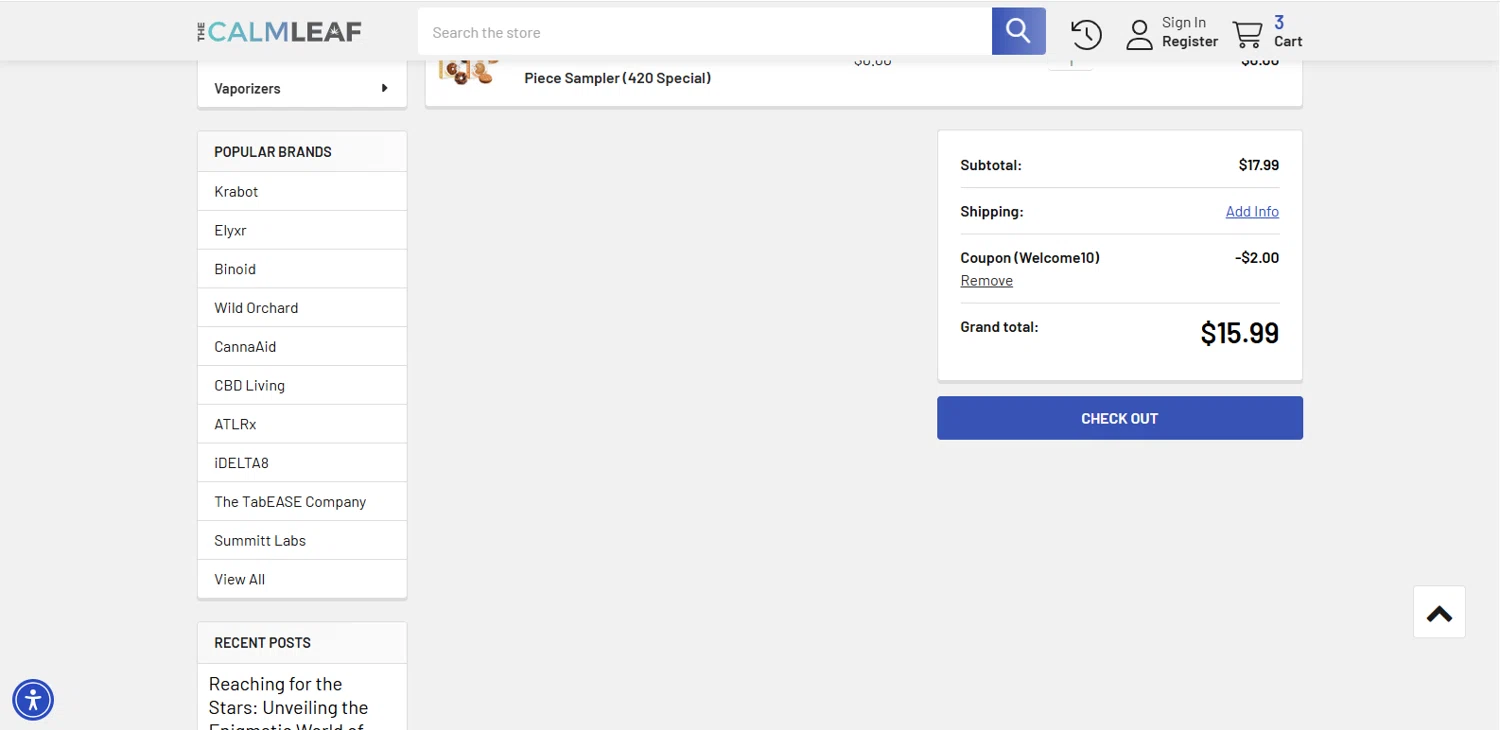1500x730 pixels.
Task: Click the $17.99 subtotal value
Action: [1259, 165]
